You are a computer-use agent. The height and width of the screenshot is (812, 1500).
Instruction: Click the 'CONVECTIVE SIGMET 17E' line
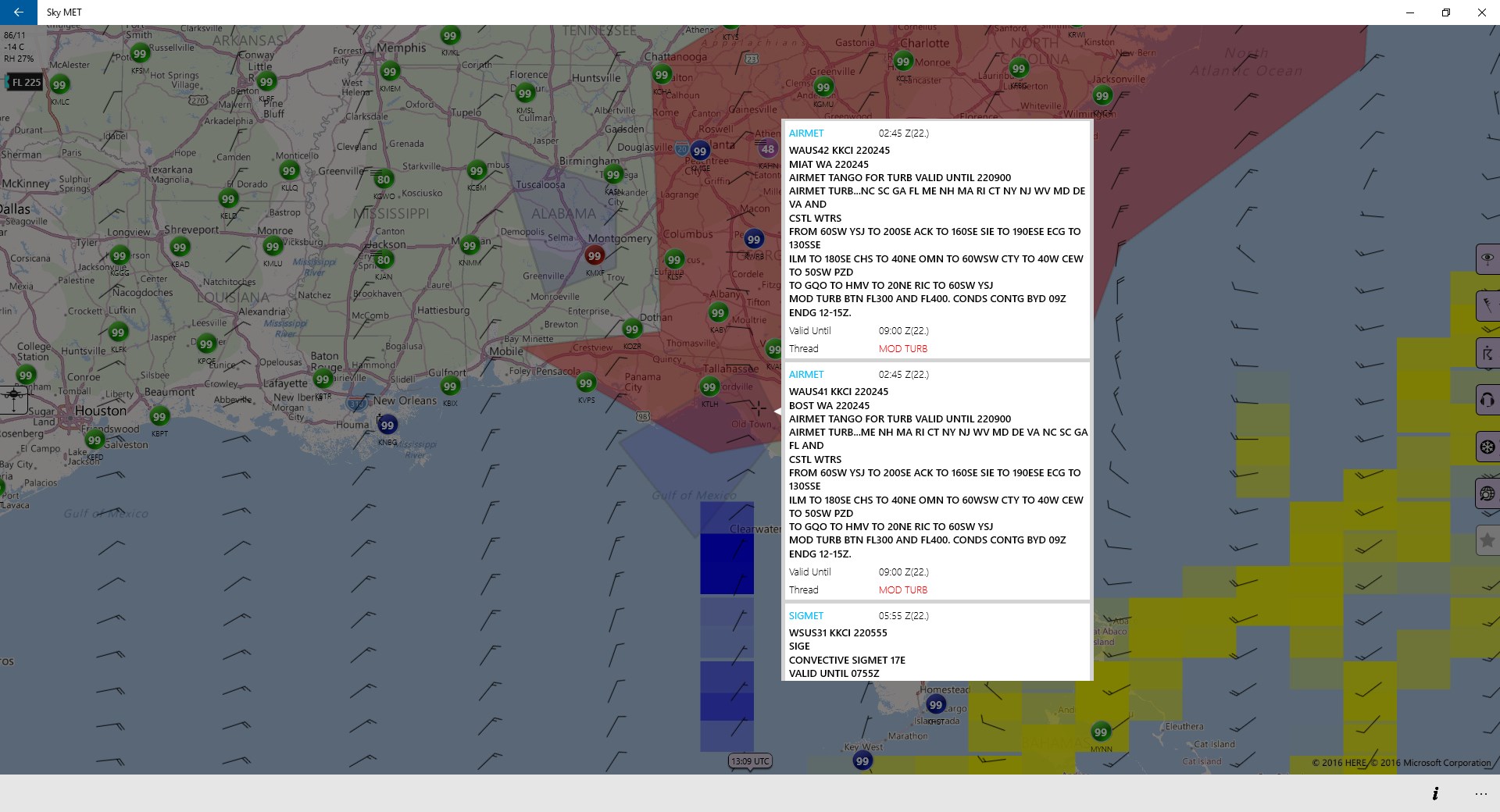coord(847,661)
